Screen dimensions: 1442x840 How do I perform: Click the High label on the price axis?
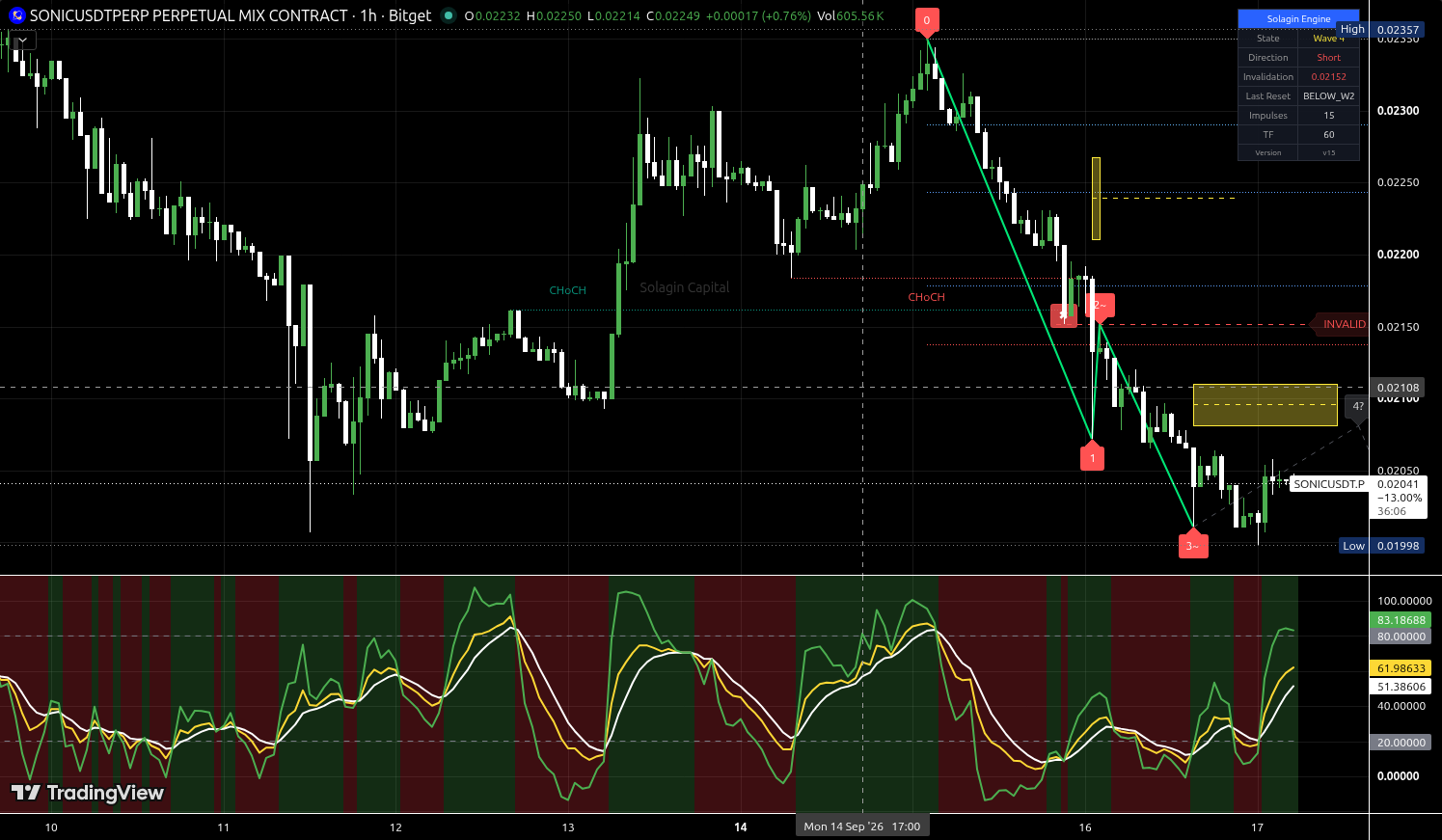(1352, 30)
